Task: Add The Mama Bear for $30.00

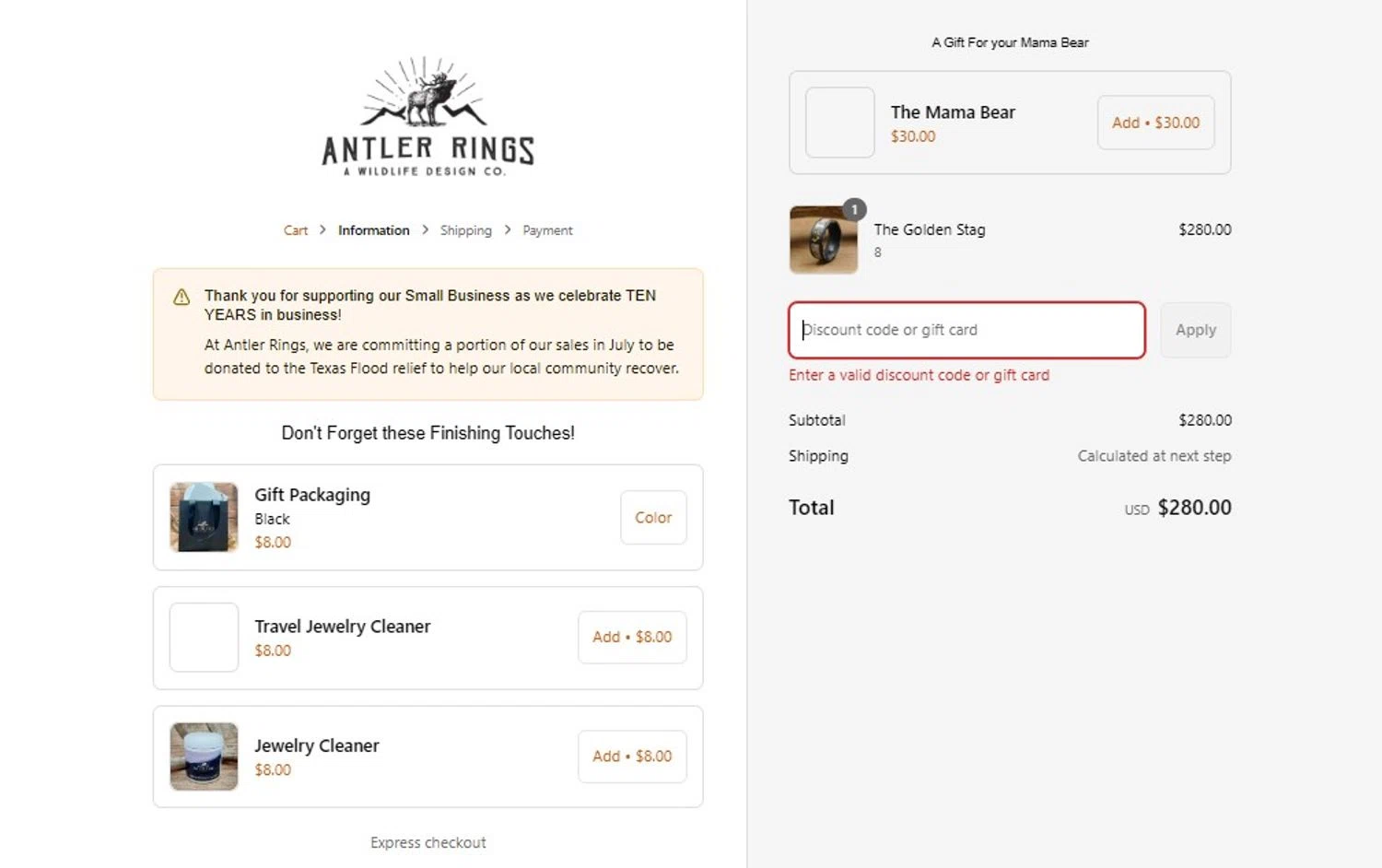Action: 1155,123
